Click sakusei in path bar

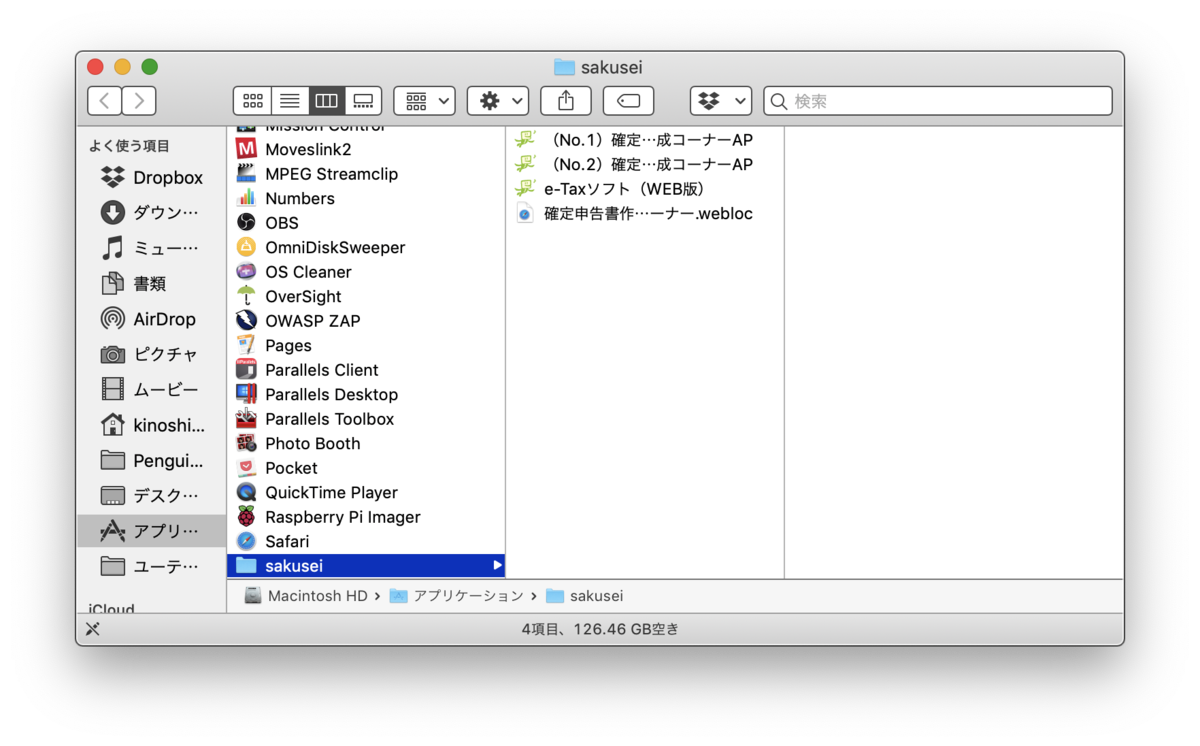tap(585, 596)
